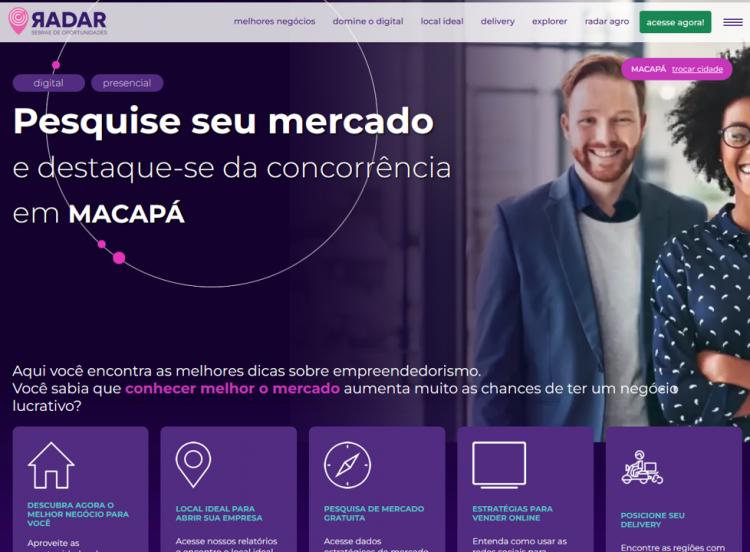Viewport: 750px width, 552px height.
Task: Click the map pin location icon
Action: (x=193, y=464)
